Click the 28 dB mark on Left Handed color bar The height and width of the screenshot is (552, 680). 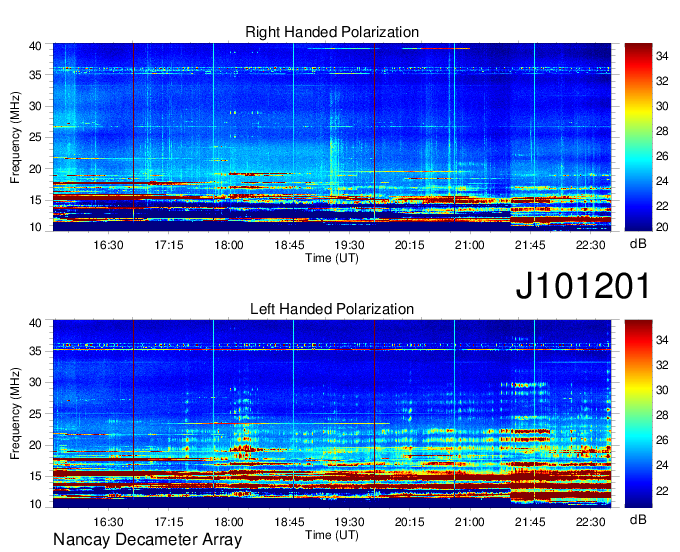[x=662, y=415]
